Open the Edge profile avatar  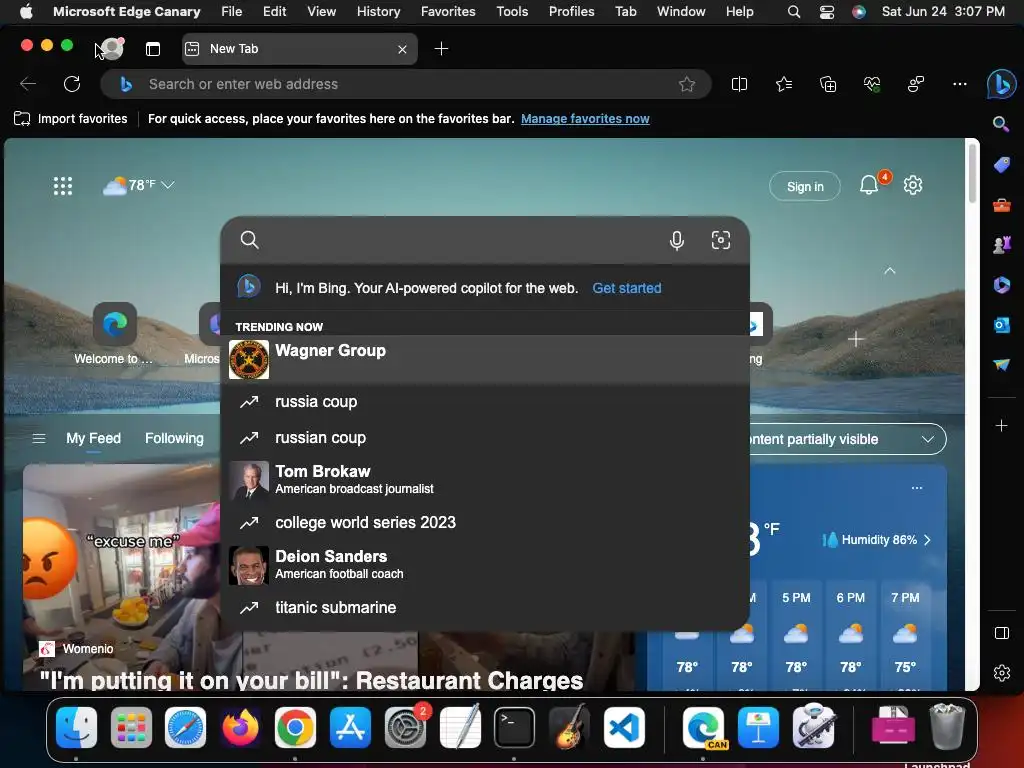click(x=112, y=48)
